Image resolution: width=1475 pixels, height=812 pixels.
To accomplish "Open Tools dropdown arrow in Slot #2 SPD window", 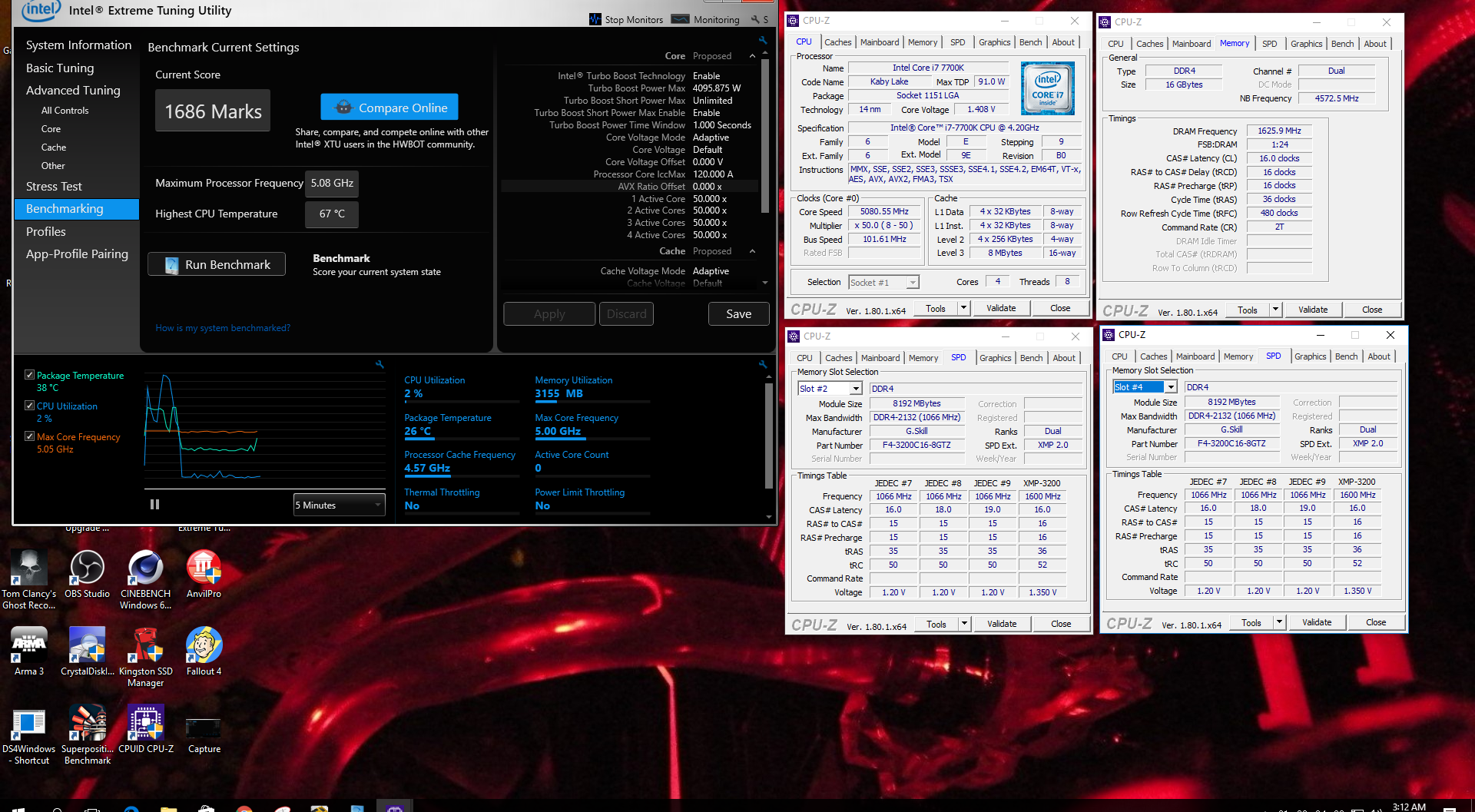I will pyautogui.click(x=964, y=624).
